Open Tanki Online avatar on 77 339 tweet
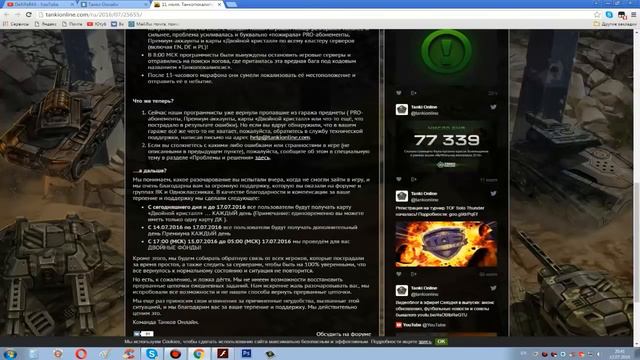Image resolution: width=640 pixels, height=360 pixels. coord(402,110)
